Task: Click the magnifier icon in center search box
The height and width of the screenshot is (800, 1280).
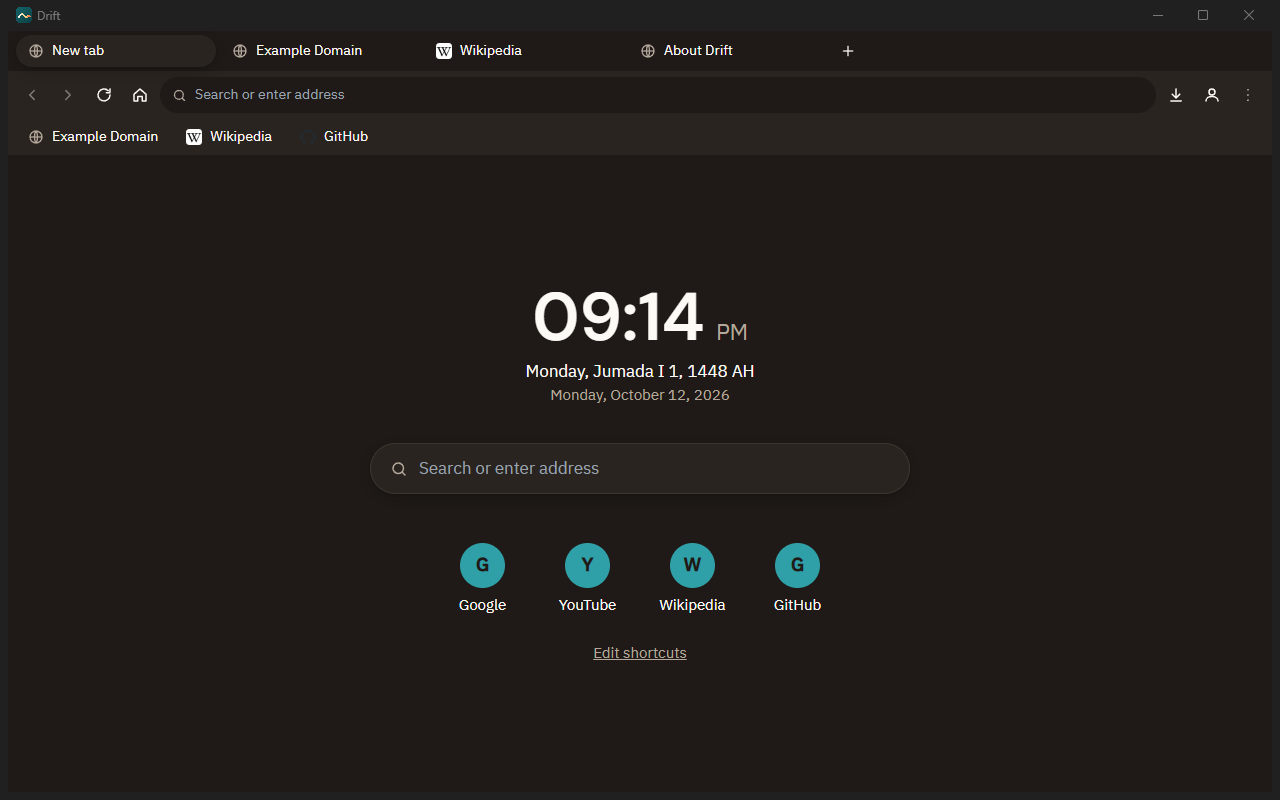Action: coord(399,469)
